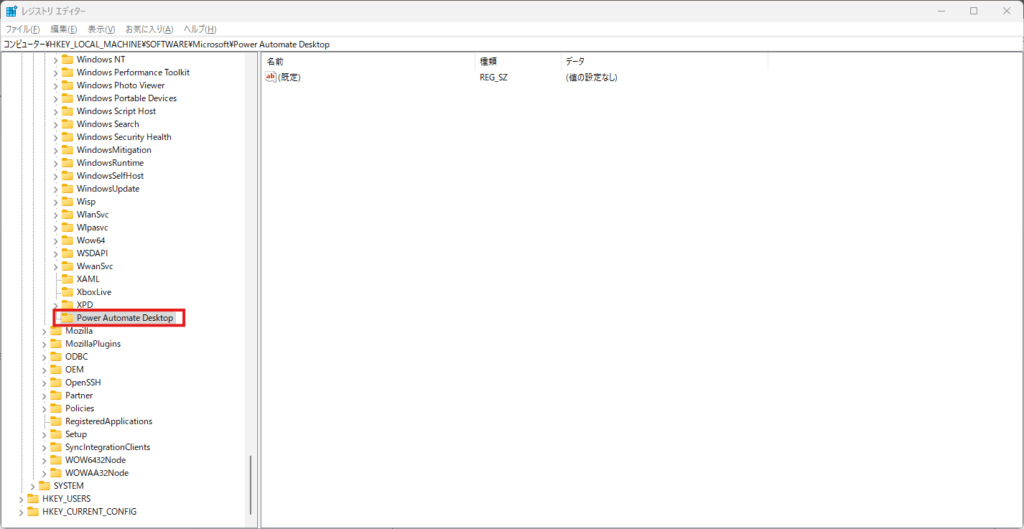Click the XAML folder icon
This screenshot has height=529, width=1024.
pos(67,279)
